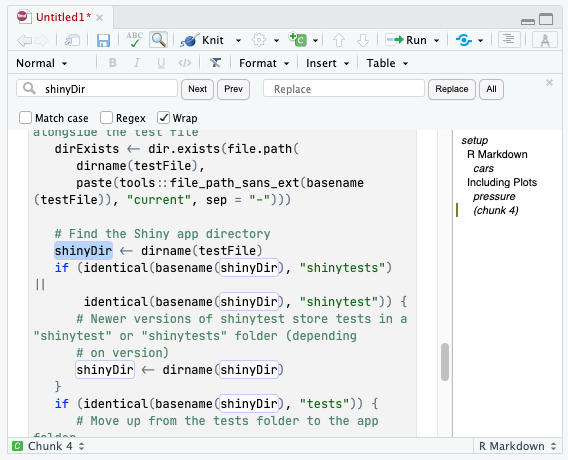Apply bold formatting
Screen dimensions: 568x460
[113, 63]
